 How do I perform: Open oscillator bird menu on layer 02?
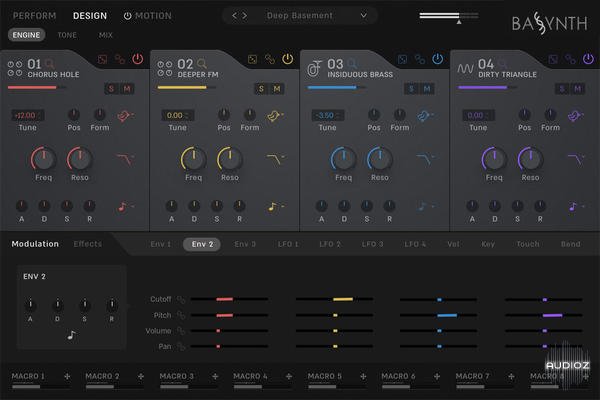(276, 116)
